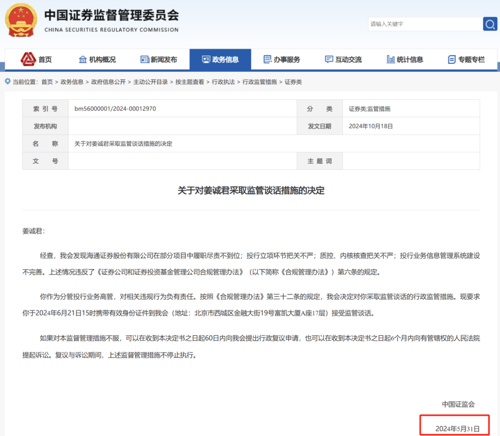Click the 统计信息 bar chart icon
Image resolution: width=500 pixels, height=436 pixels.
coord(390,59)
